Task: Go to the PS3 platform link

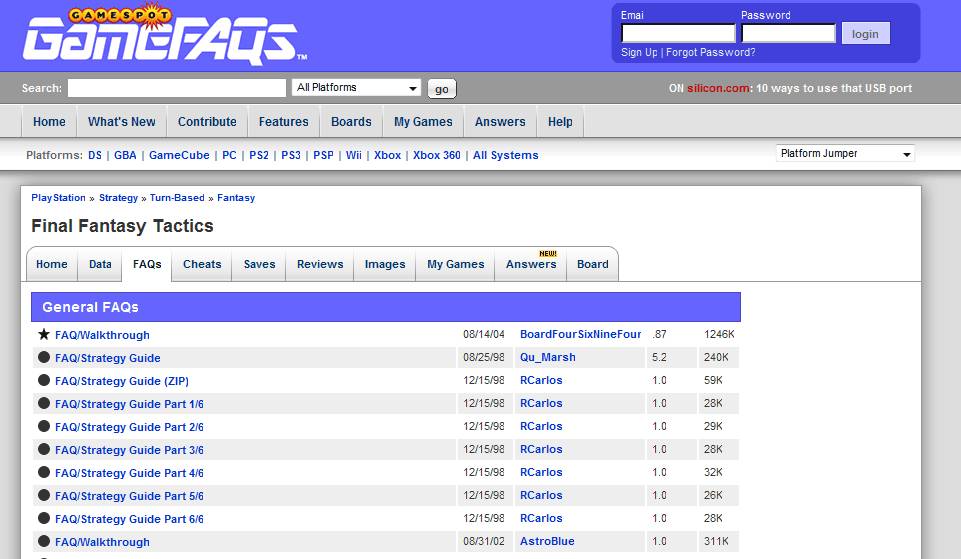Action: (291, 155)
